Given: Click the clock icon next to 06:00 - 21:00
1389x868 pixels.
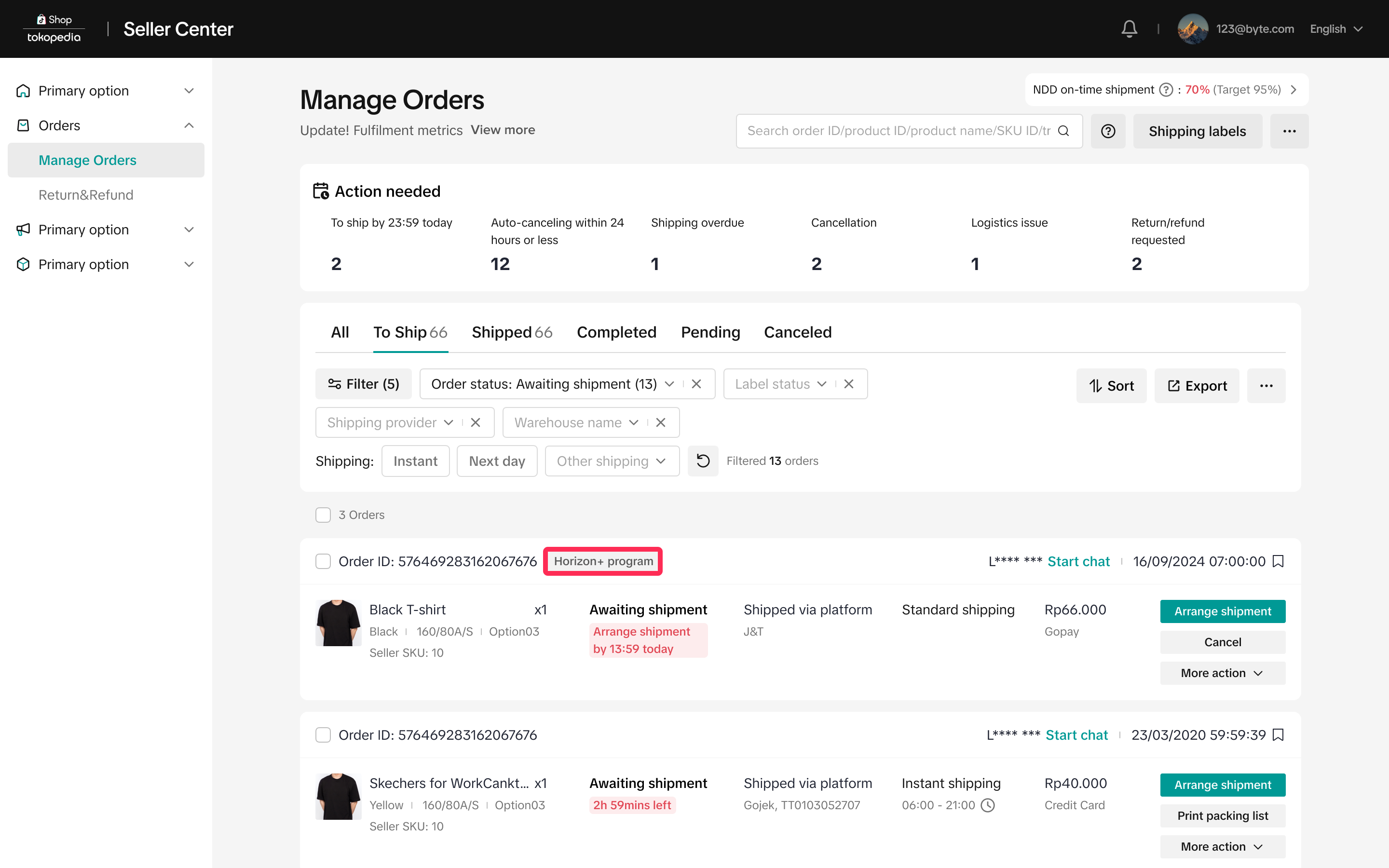Looking at the screenshot, I should click(x=988, y=805).
